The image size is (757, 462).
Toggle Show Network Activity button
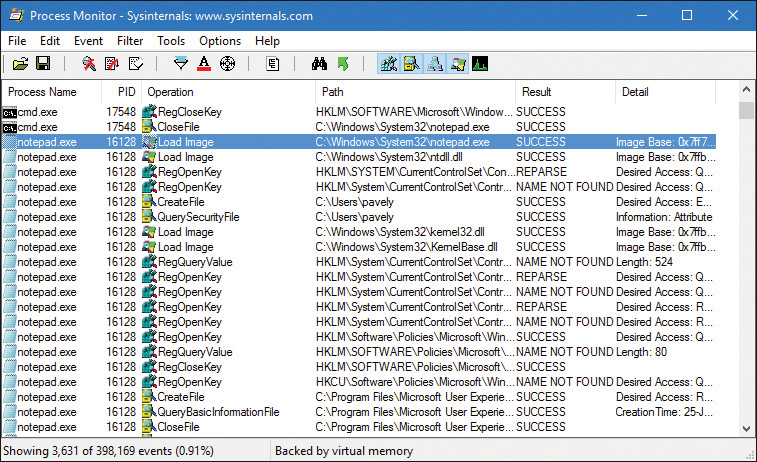pos(435,64)
